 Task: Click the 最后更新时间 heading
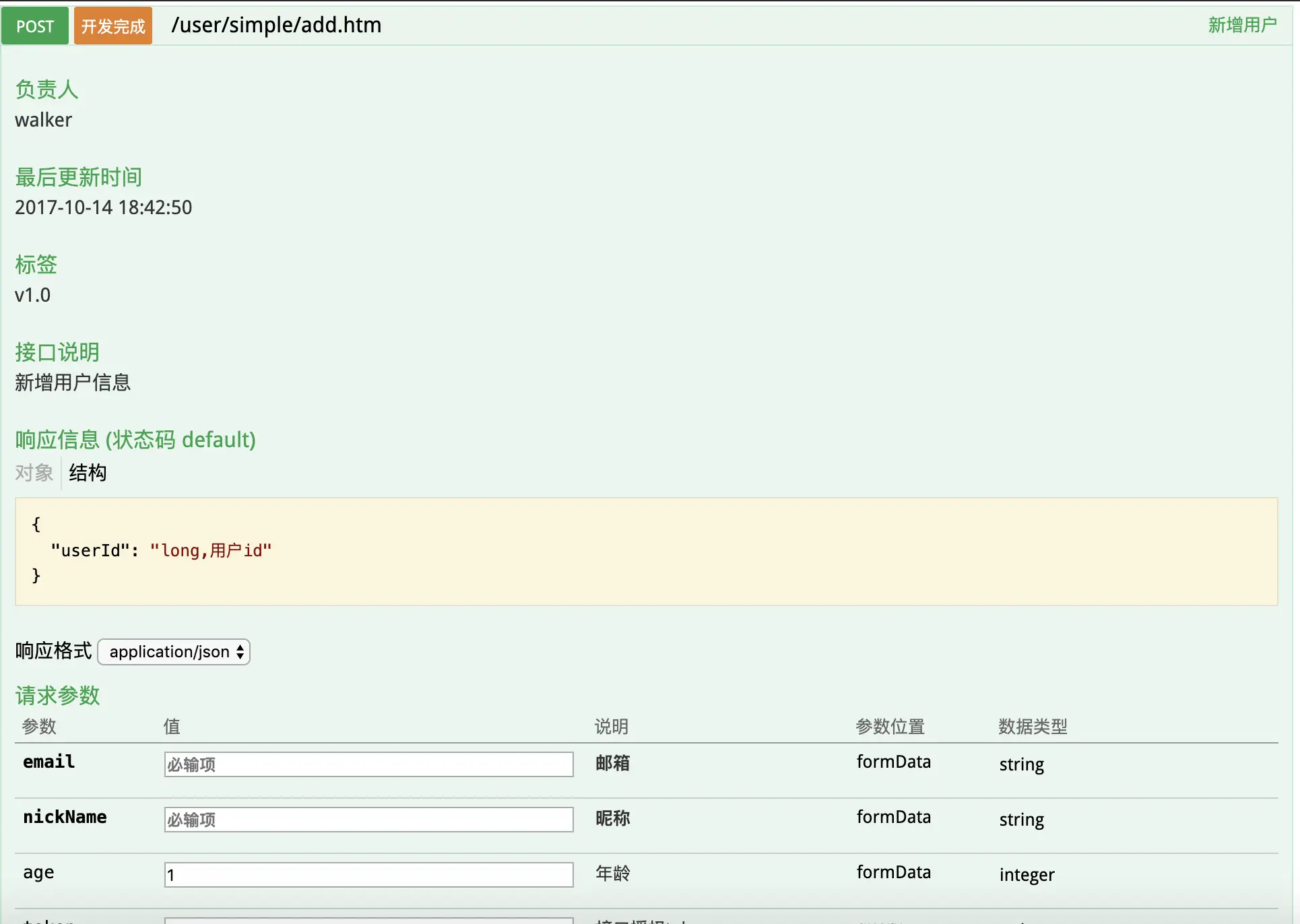[78, 177]
